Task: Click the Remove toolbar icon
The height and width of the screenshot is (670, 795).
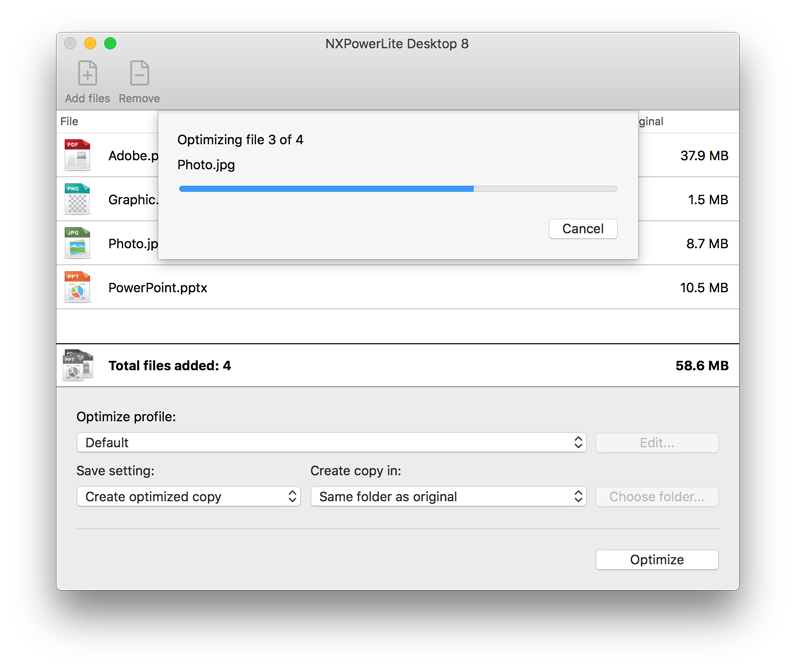Action: 139,75
